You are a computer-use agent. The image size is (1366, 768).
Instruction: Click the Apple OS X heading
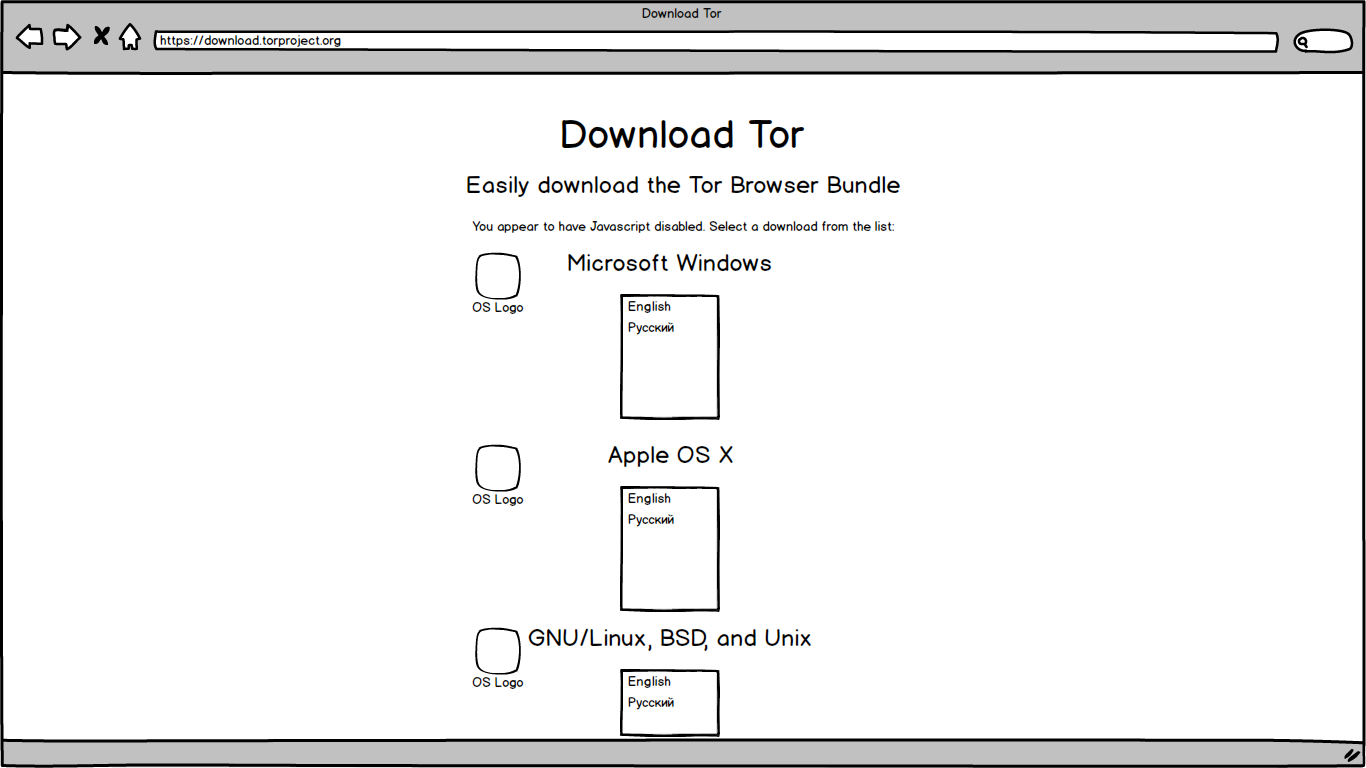(x=670, y=455)
